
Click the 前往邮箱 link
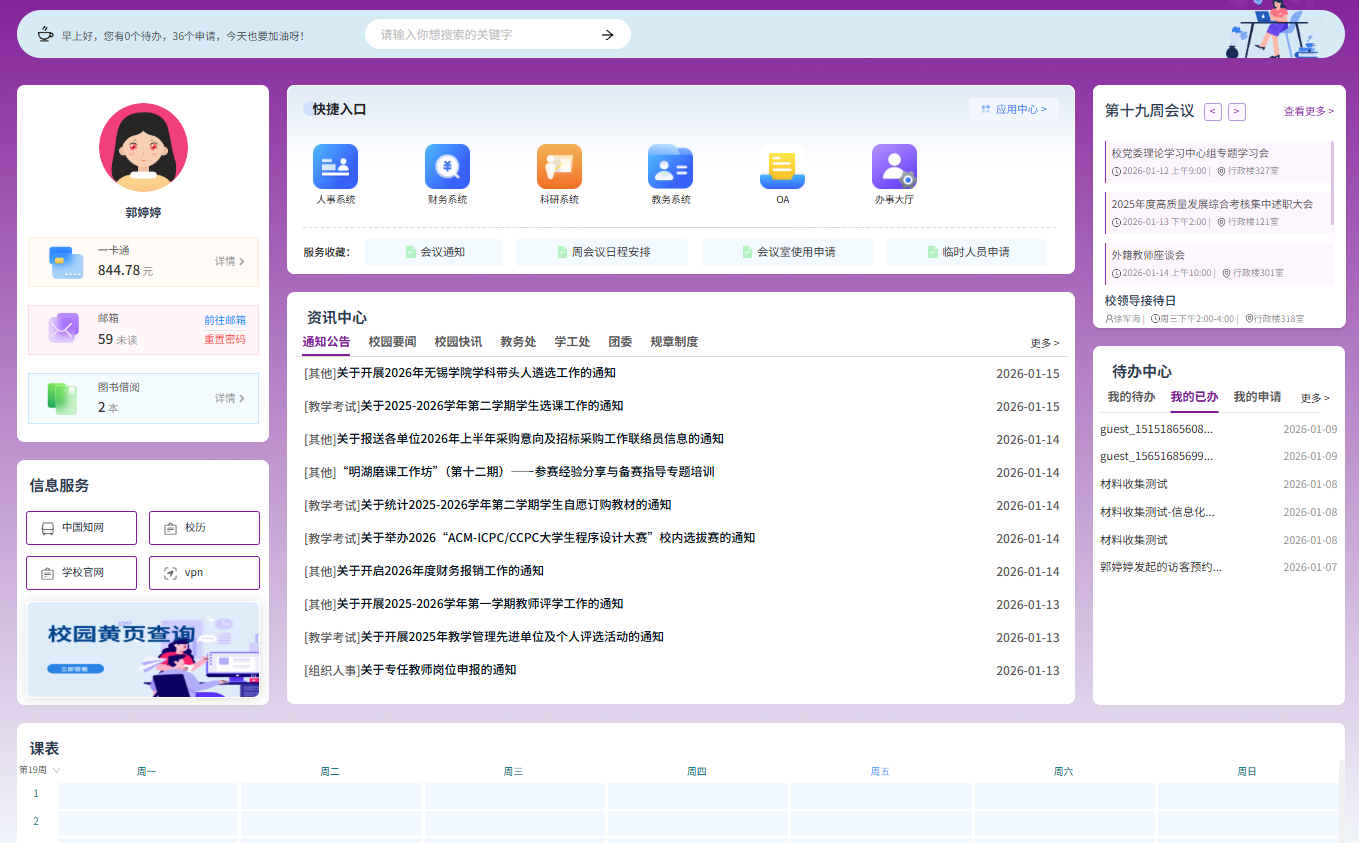click(225, 320)
